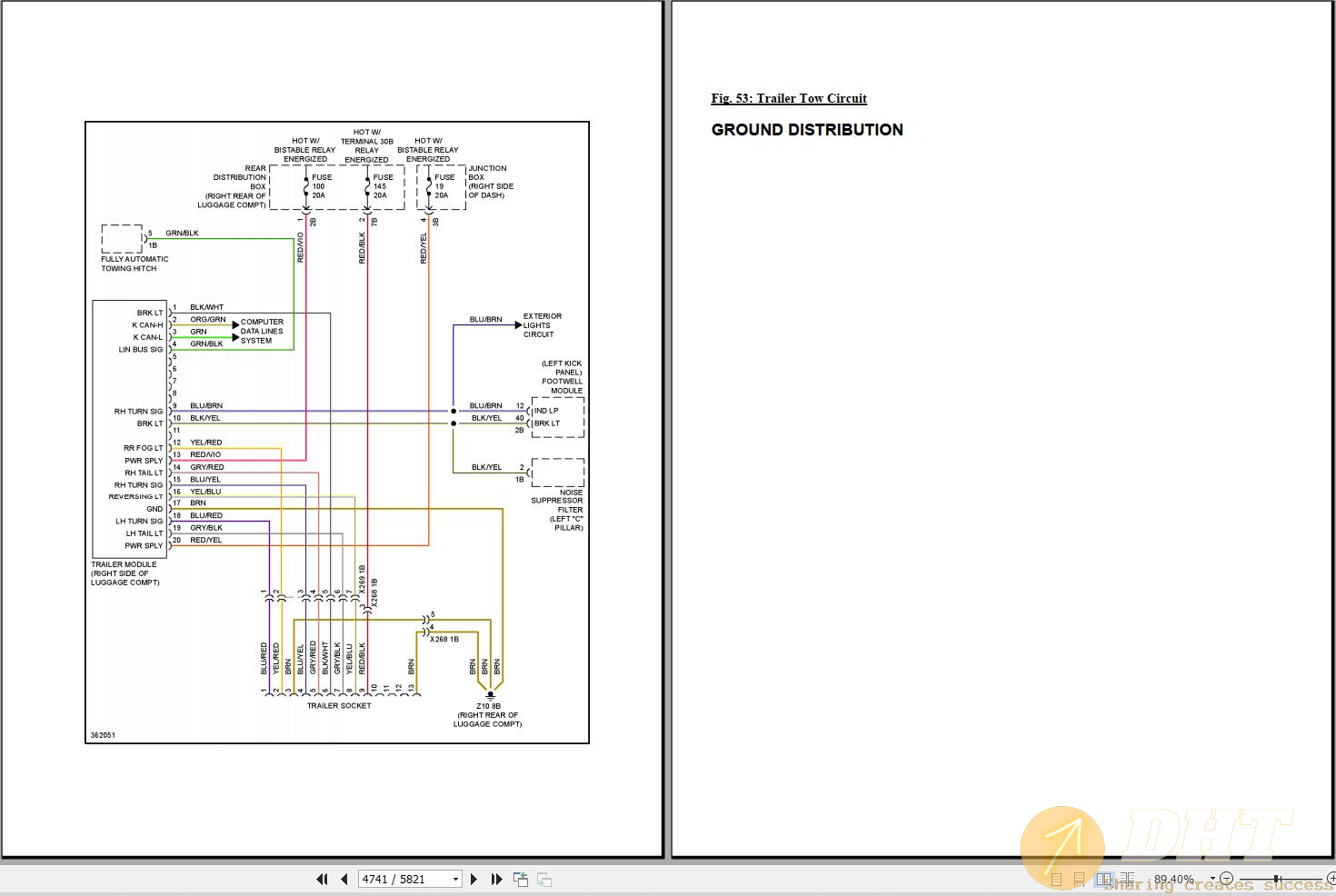The width and height of the screenshot is (1336, 896).
Task: Click the FULLY AUTOMATIC TOWING HITCH label
Action: (135, 264)
